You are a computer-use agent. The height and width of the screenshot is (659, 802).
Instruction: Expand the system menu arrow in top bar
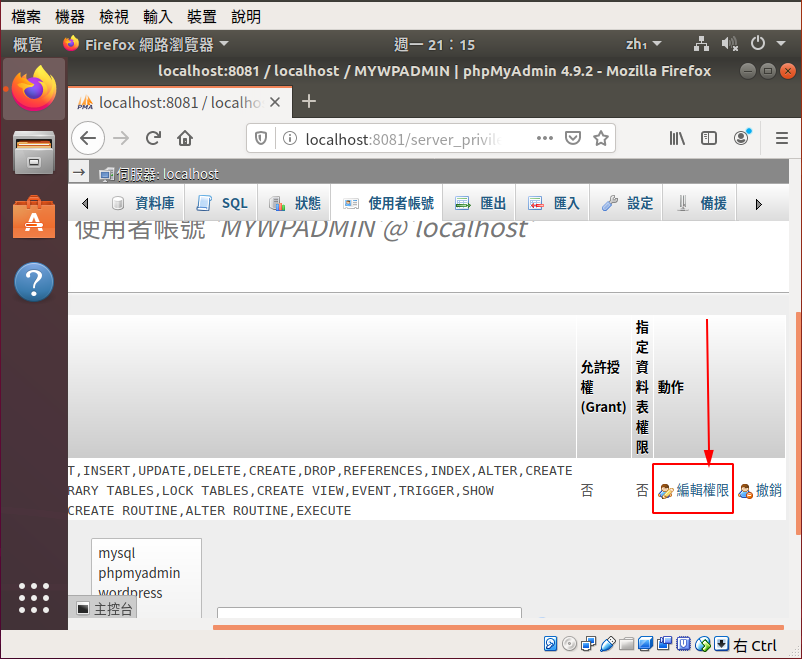781,44
